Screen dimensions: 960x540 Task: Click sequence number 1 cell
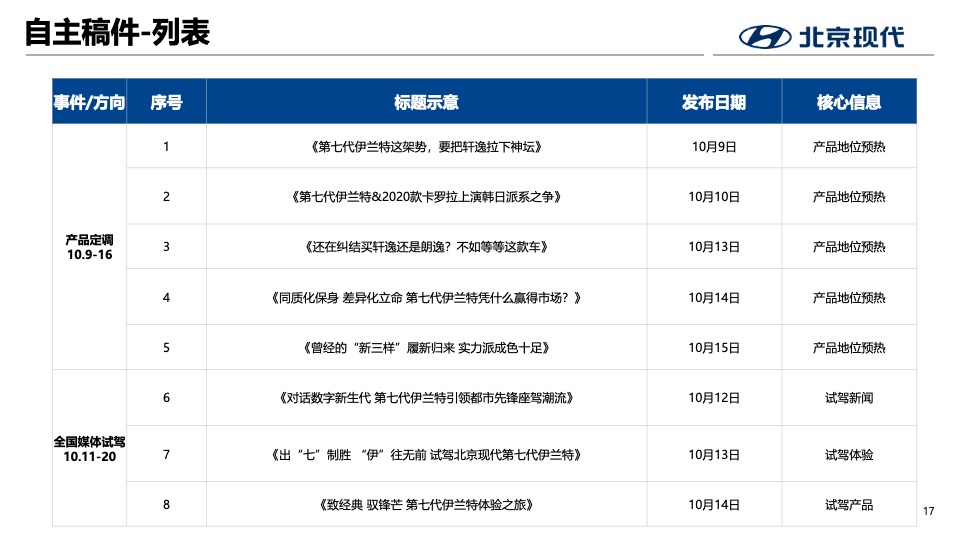167,146
